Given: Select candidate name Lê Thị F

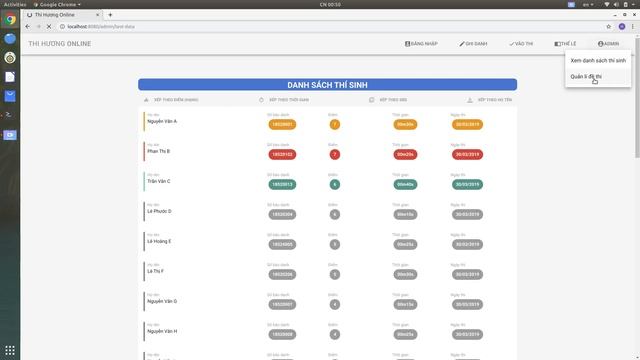Looking at the screenshot, I should coord(155,271).
